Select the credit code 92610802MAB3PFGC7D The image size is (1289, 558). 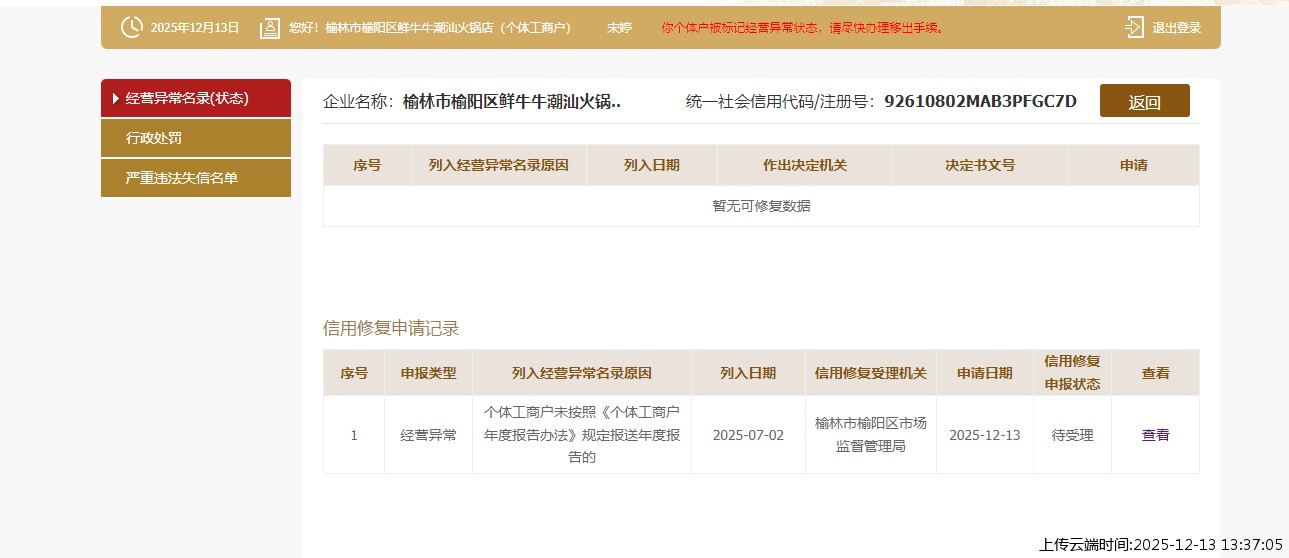pos(980,101)
